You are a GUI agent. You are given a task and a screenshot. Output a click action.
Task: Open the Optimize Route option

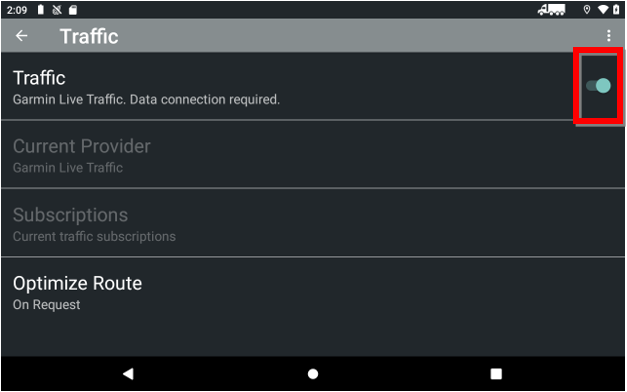(x=314, y=292)
